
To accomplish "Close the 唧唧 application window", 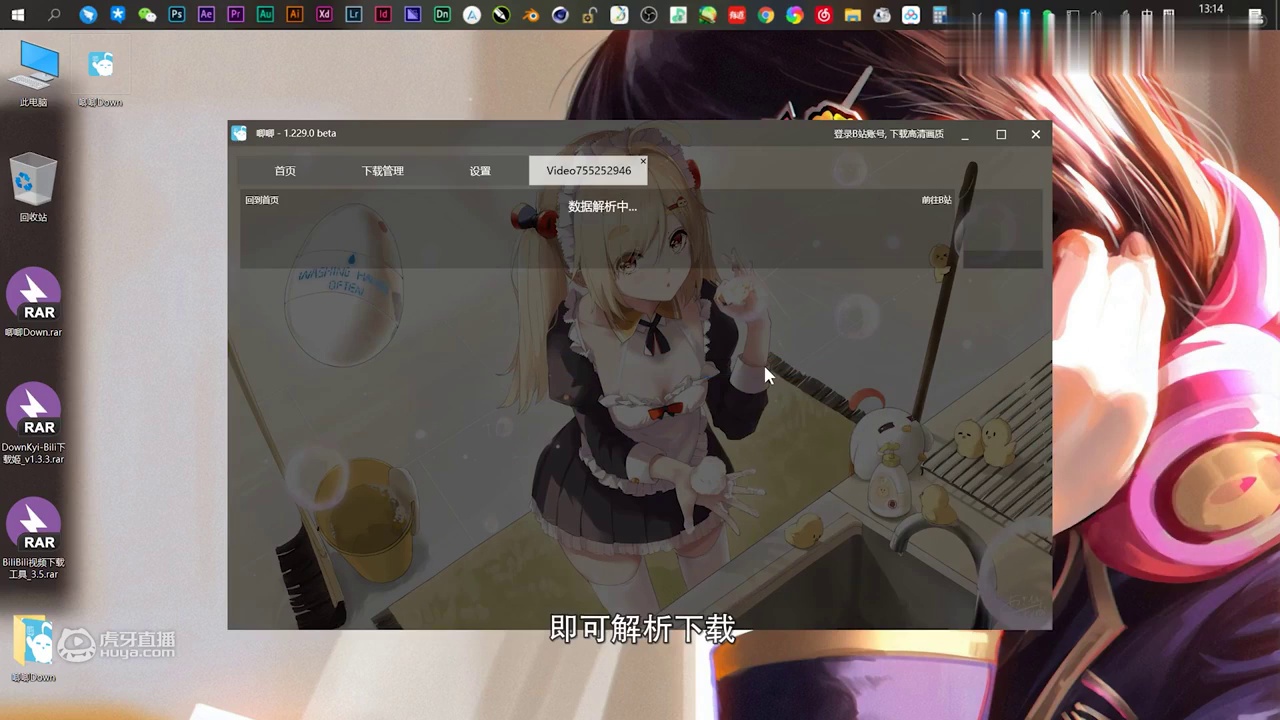I will pyautogui.click(x=1036, y=134).
